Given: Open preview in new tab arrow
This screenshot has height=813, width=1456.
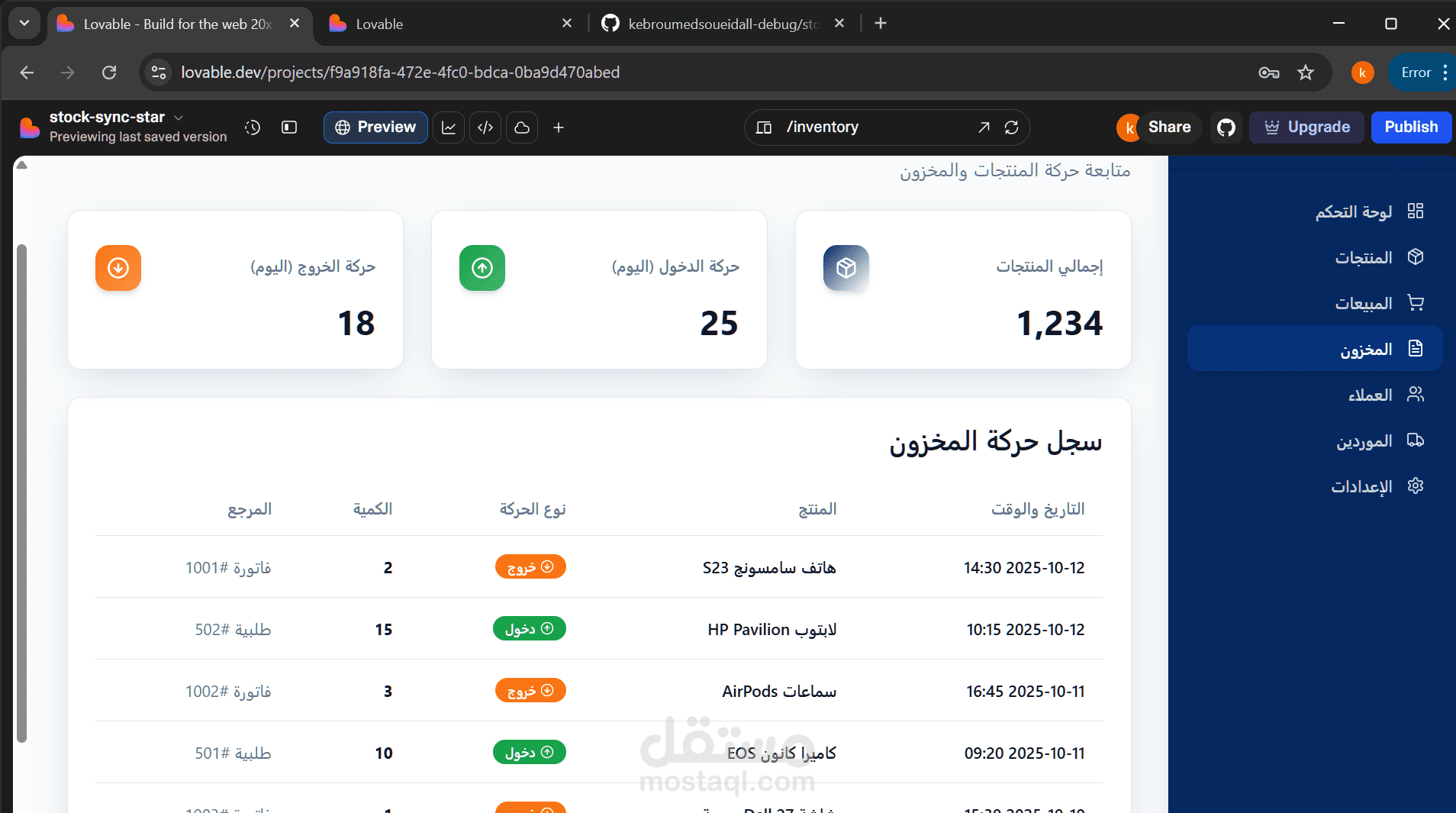Looking at the screenshot, I should point(984,127).
